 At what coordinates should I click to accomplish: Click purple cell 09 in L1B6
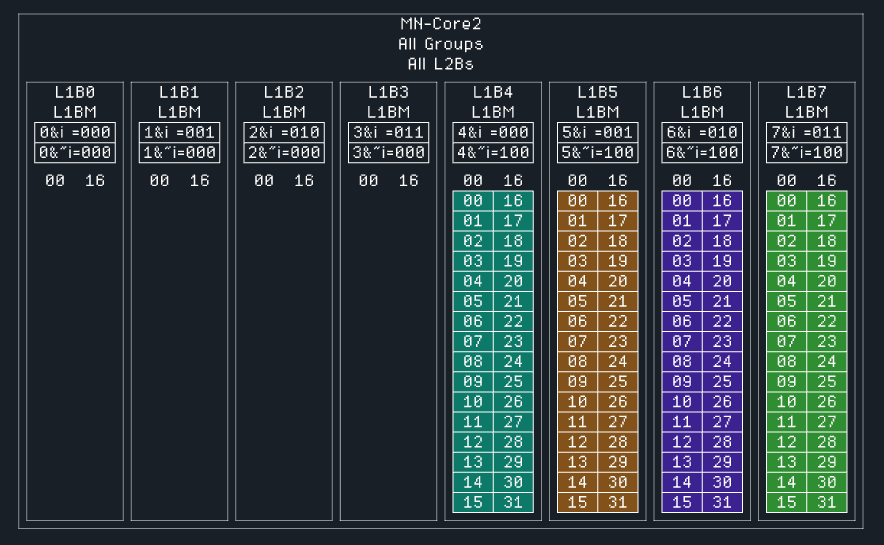[x=682, y=382]
